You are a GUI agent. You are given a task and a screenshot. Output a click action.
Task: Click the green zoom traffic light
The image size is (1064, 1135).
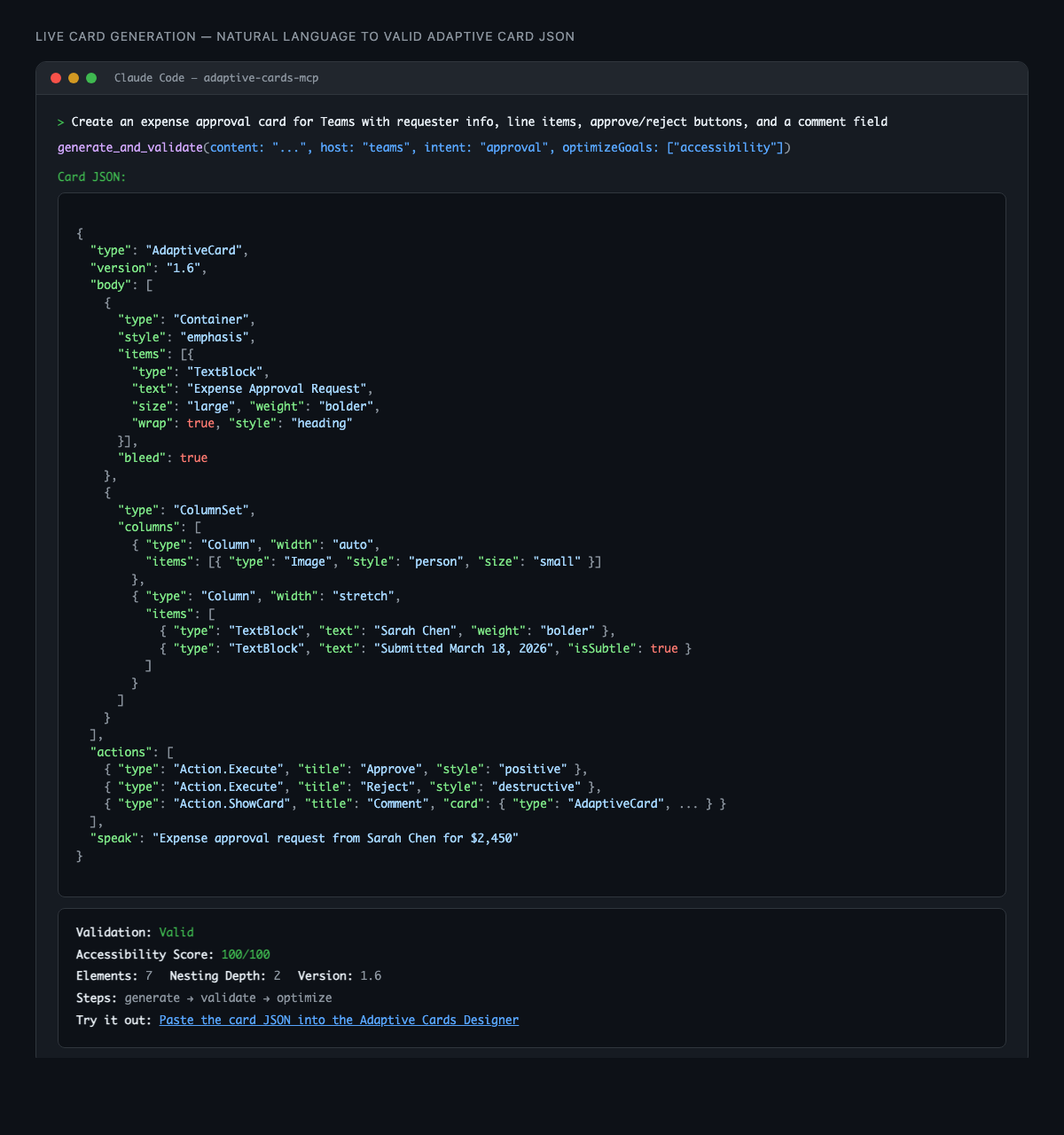pos(90,77)
